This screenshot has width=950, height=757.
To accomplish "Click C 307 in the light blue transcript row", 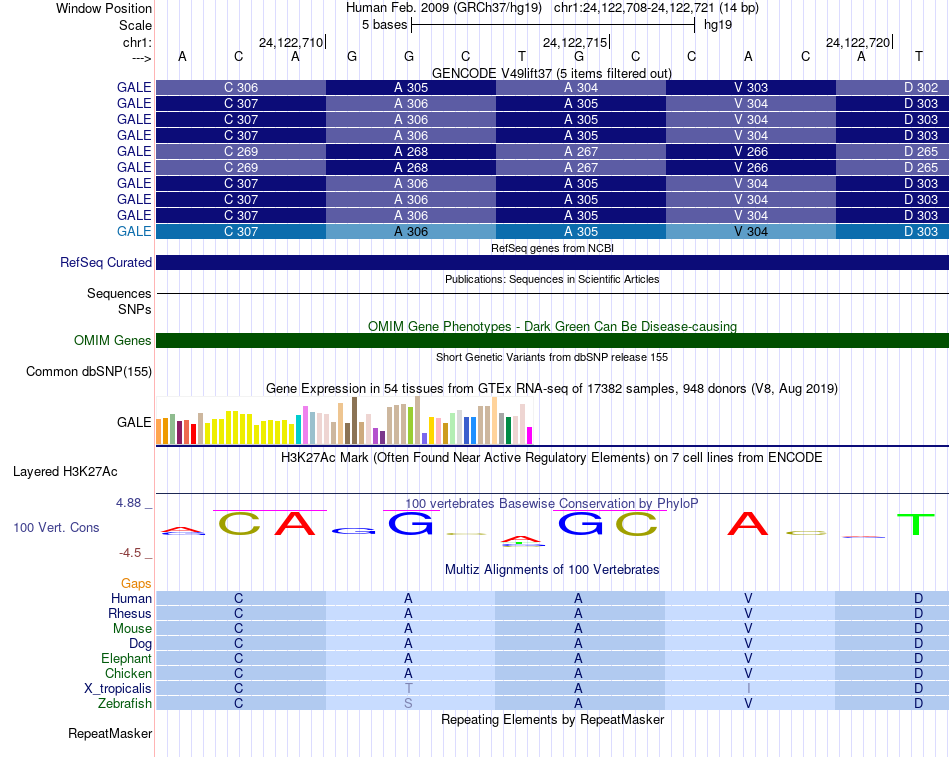I will [x=241, y=232].
